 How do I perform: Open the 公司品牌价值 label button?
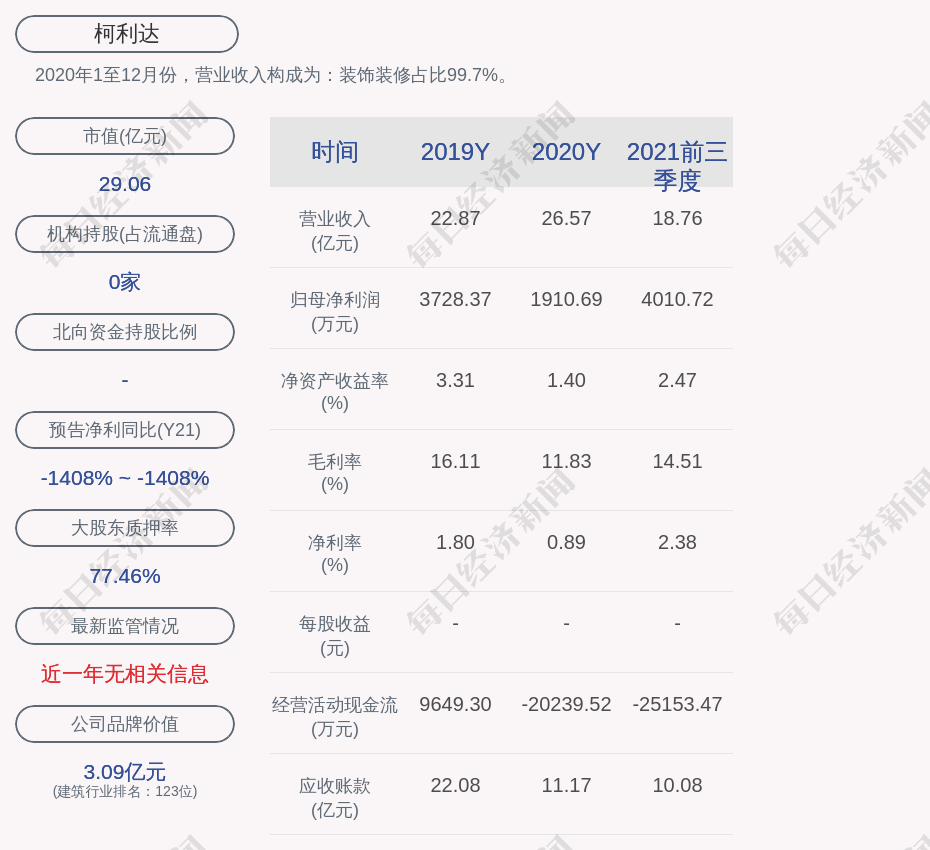coord(125,724)
